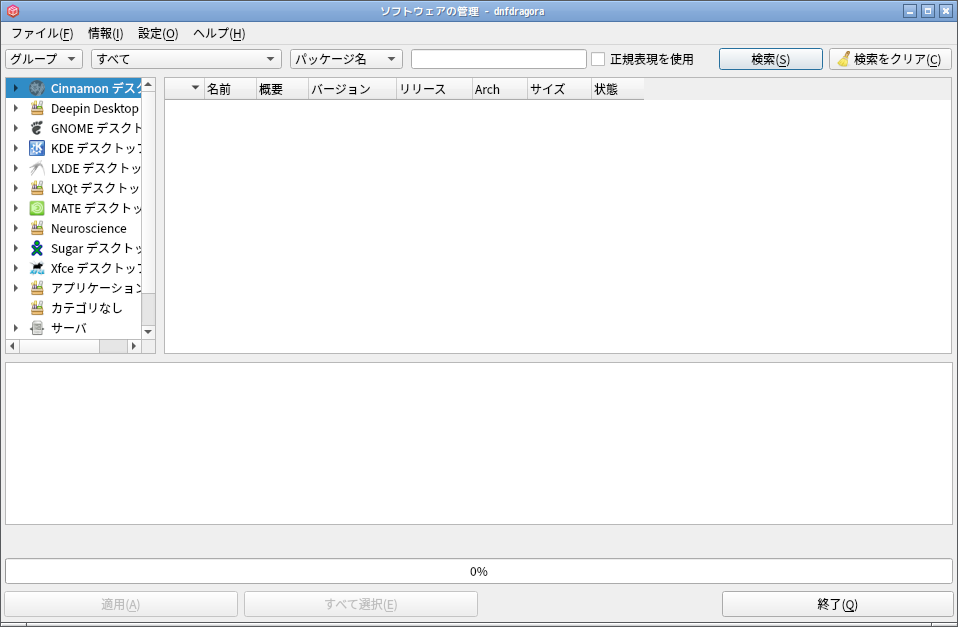Click the scroll right arrow of group tree
958x627 pixels.
[134, 346]
